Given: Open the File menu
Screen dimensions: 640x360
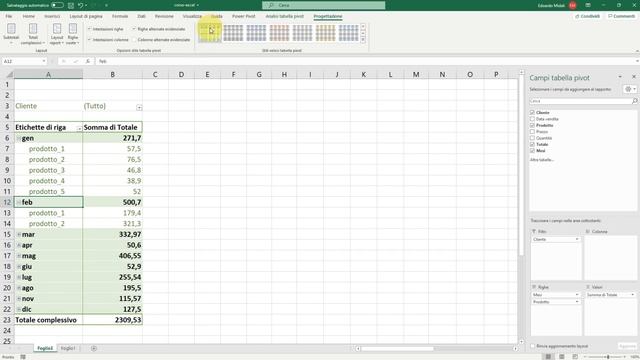Looking at the screenshot, I should [9, 16].
